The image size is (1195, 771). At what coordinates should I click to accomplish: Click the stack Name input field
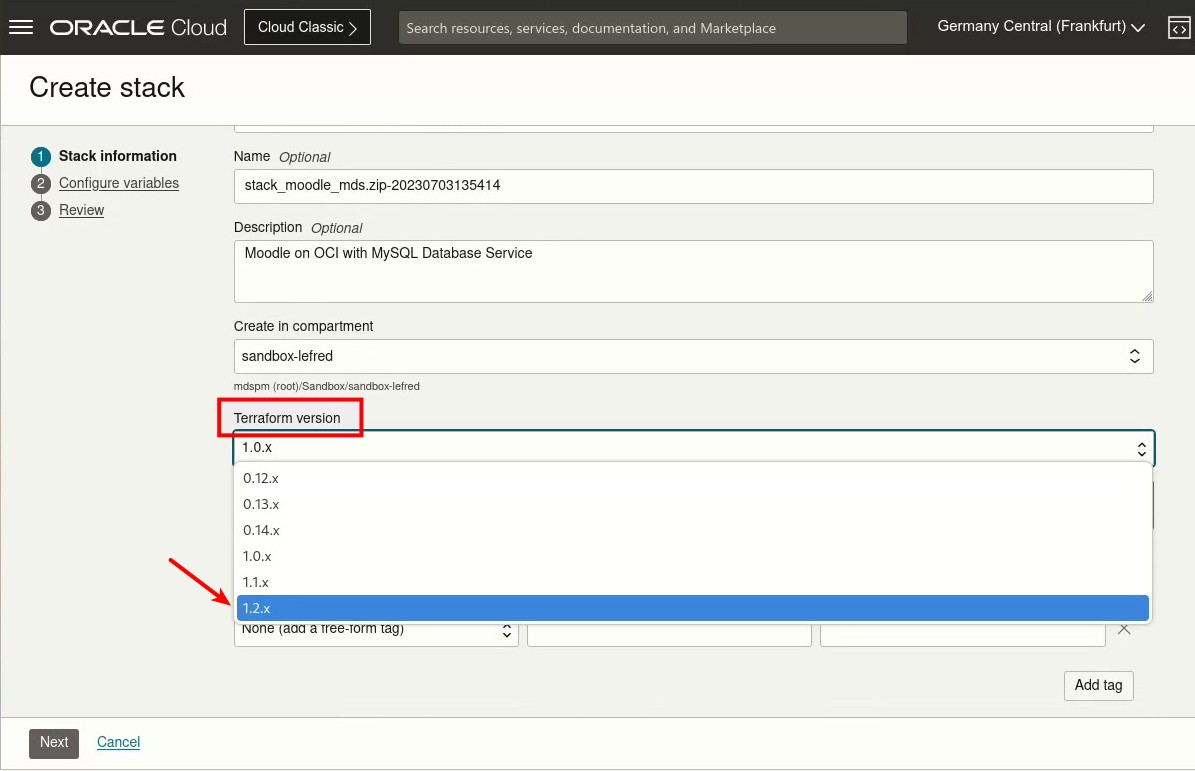click(694, 186)
